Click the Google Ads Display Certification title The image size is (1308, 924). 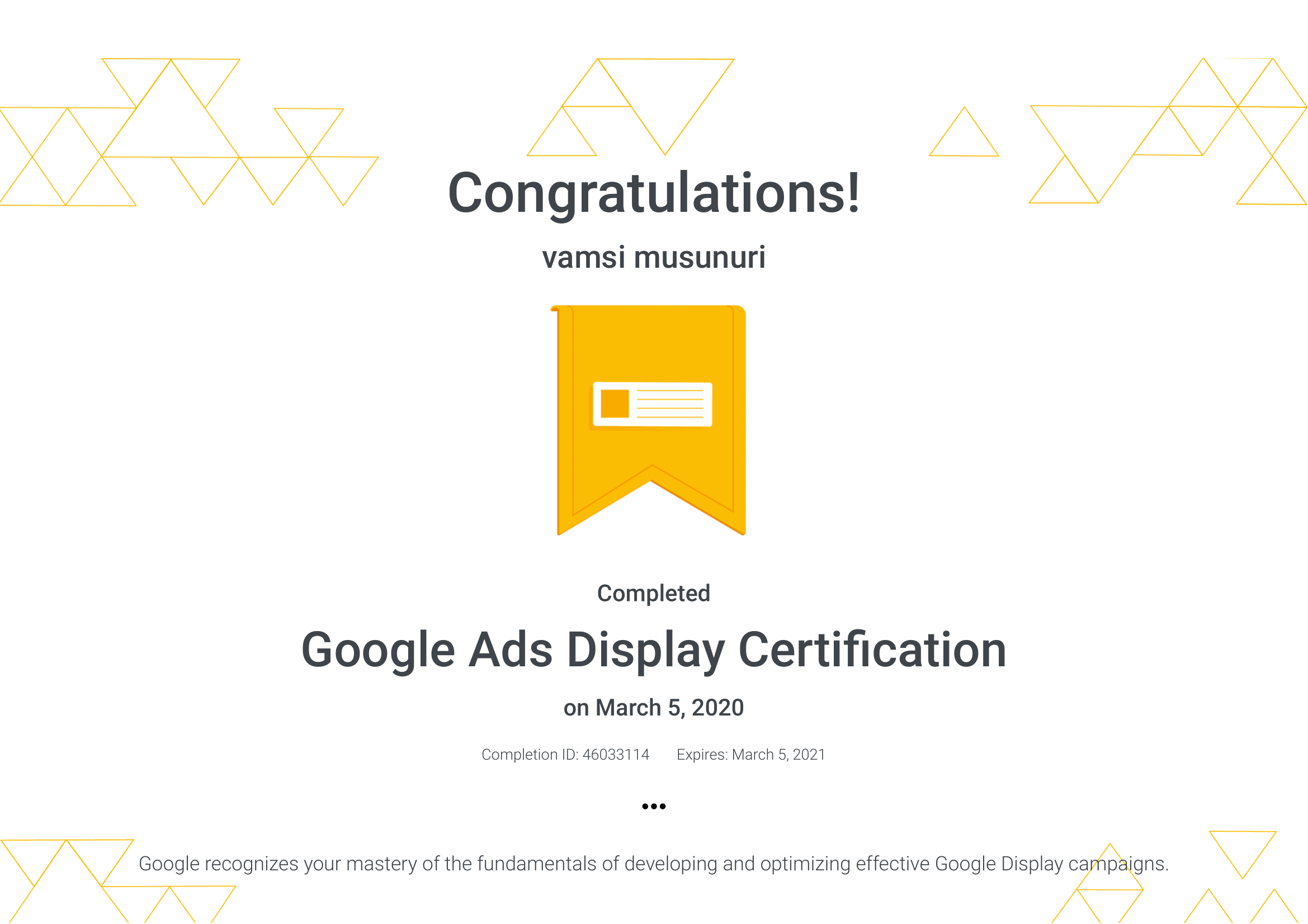click(x=653, y=650)
